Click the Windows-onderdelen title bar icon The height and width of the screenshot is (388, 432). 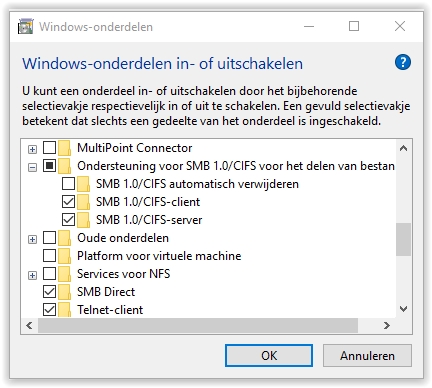pos(26,27)
